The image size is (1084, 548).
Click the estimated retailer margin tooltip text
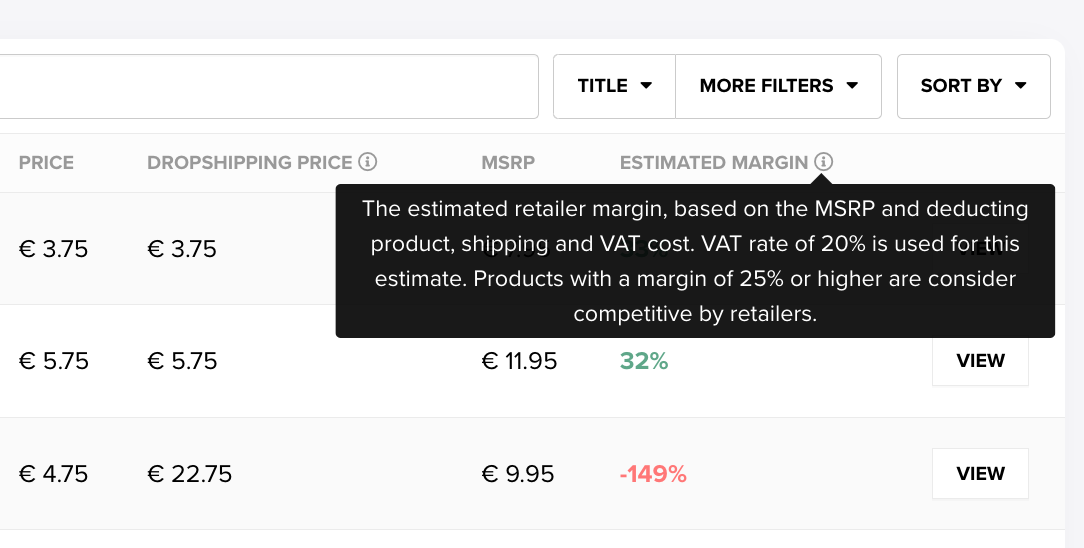[695, 261]
